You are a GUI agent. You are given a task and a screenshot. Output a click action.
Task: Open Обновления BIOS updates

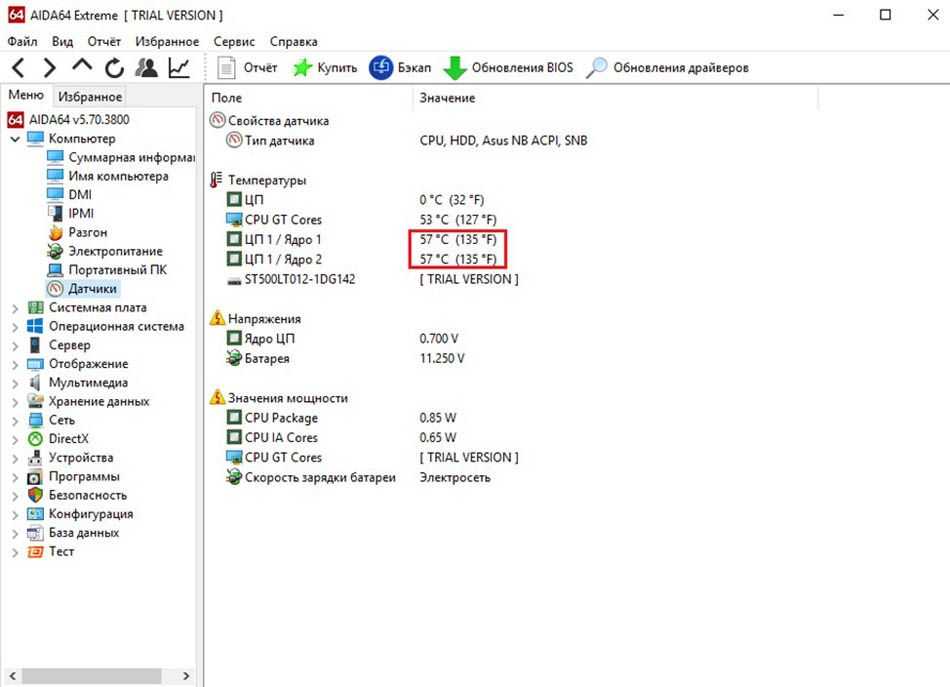point(508,67)
